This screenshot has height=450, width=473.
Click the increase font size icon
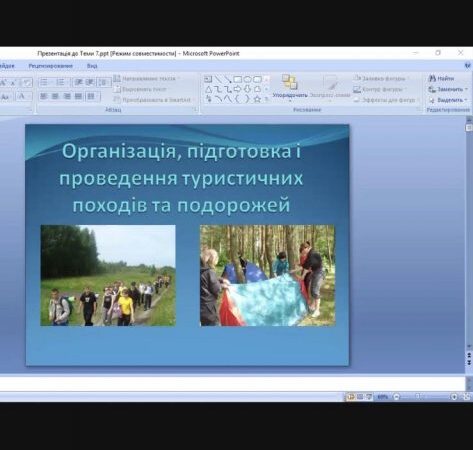coord(3,82)
